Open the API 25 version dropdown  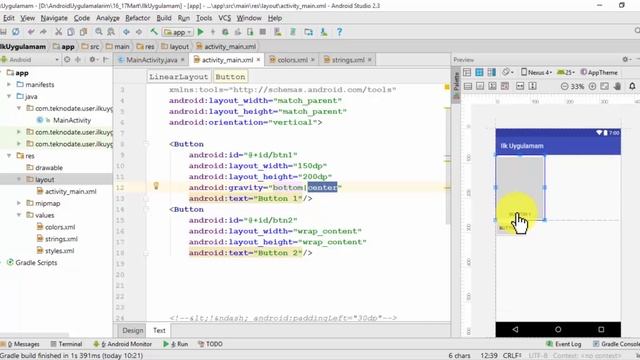(566, 72)
